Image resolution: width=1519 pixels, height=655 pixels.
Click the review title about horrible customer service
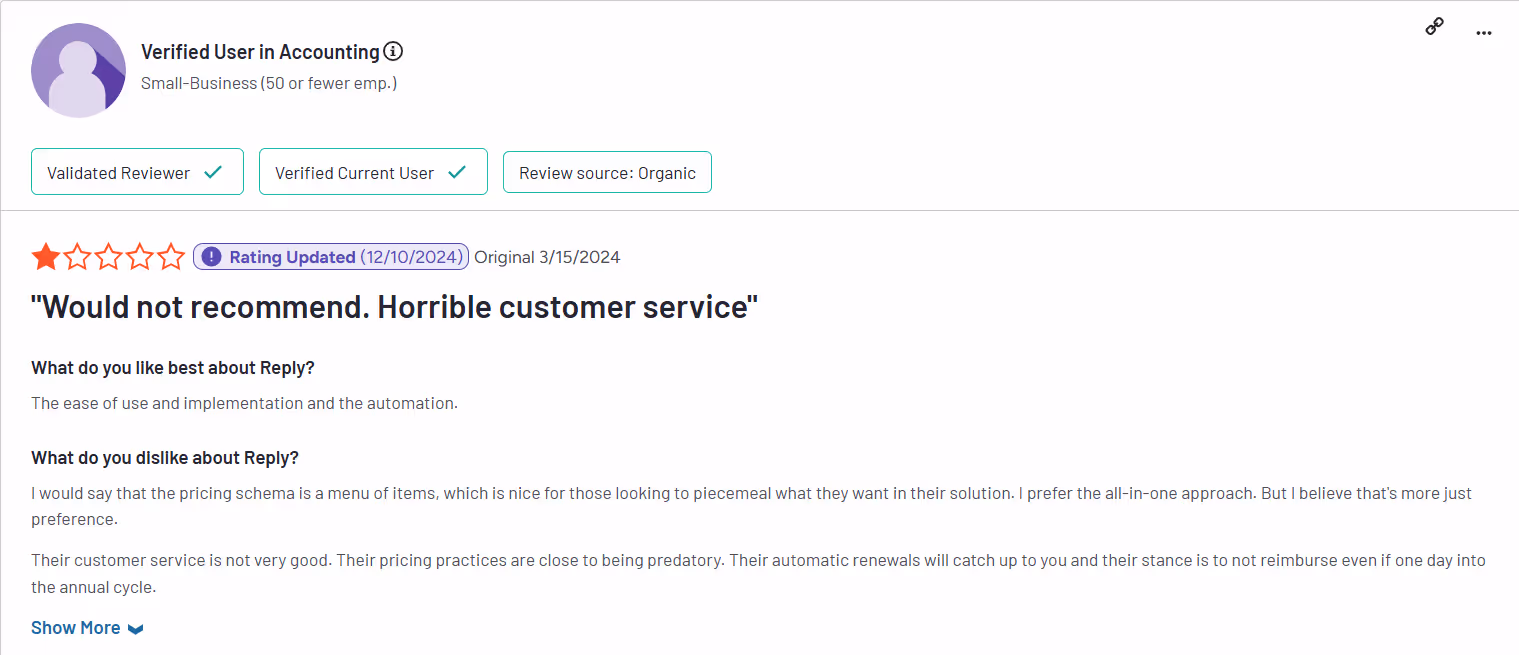[394, 306]
